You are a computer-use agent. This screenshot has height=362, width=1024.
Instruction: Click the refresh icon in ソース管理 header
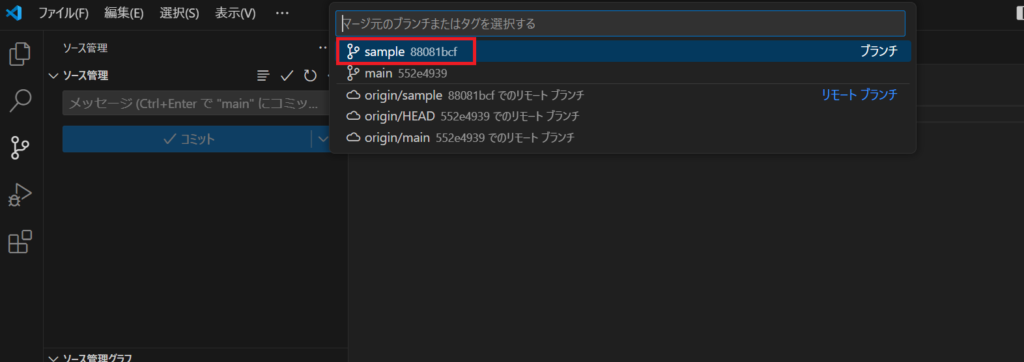coord(310,76)
